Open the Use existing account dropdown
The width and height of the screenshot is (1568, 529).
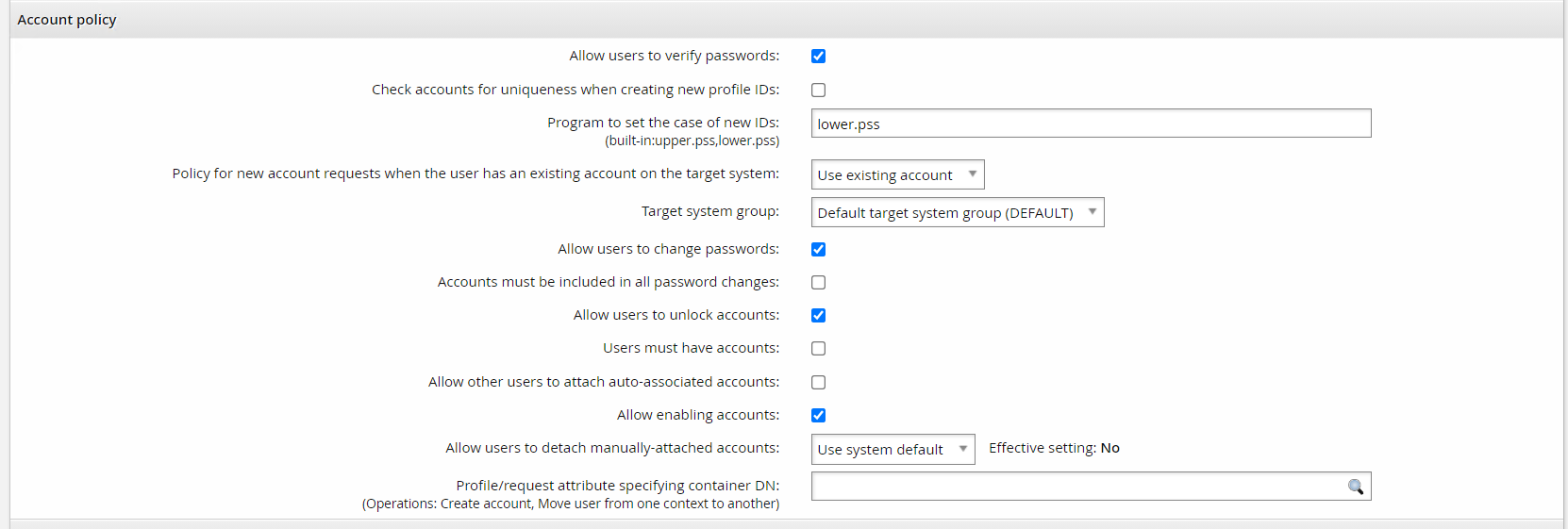pos(897,175)
